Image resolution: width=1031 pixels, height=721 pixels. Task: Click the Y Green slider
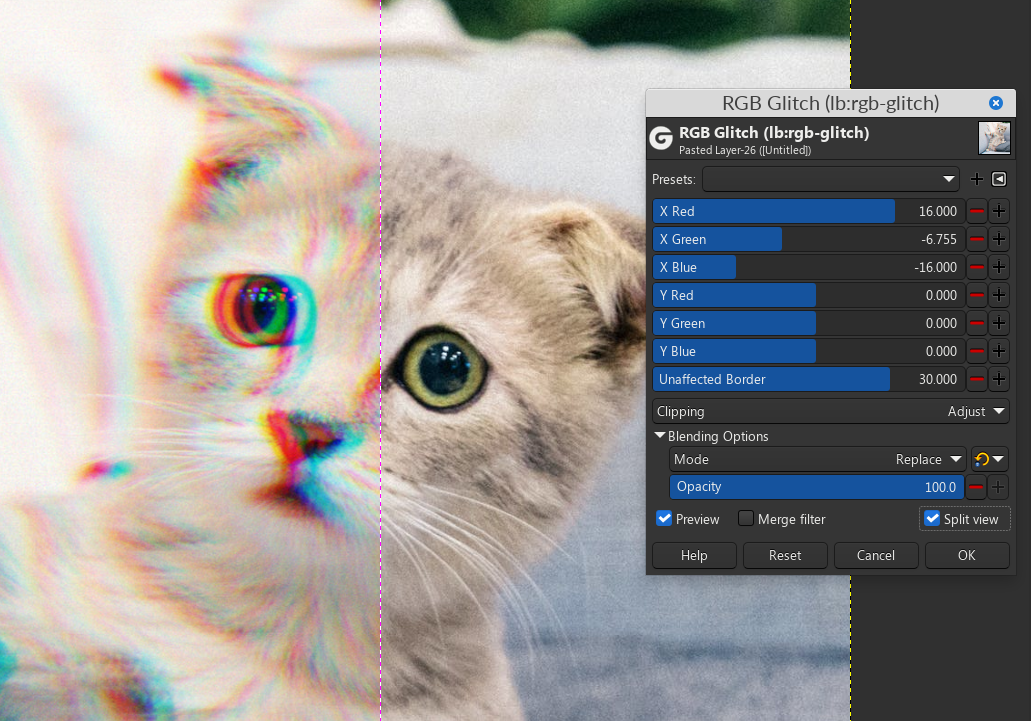click(x=809, y=323)
